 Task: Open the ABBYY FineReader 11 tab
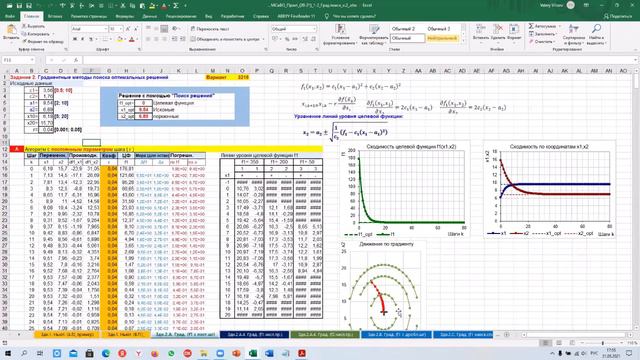(x=296, y=16)
